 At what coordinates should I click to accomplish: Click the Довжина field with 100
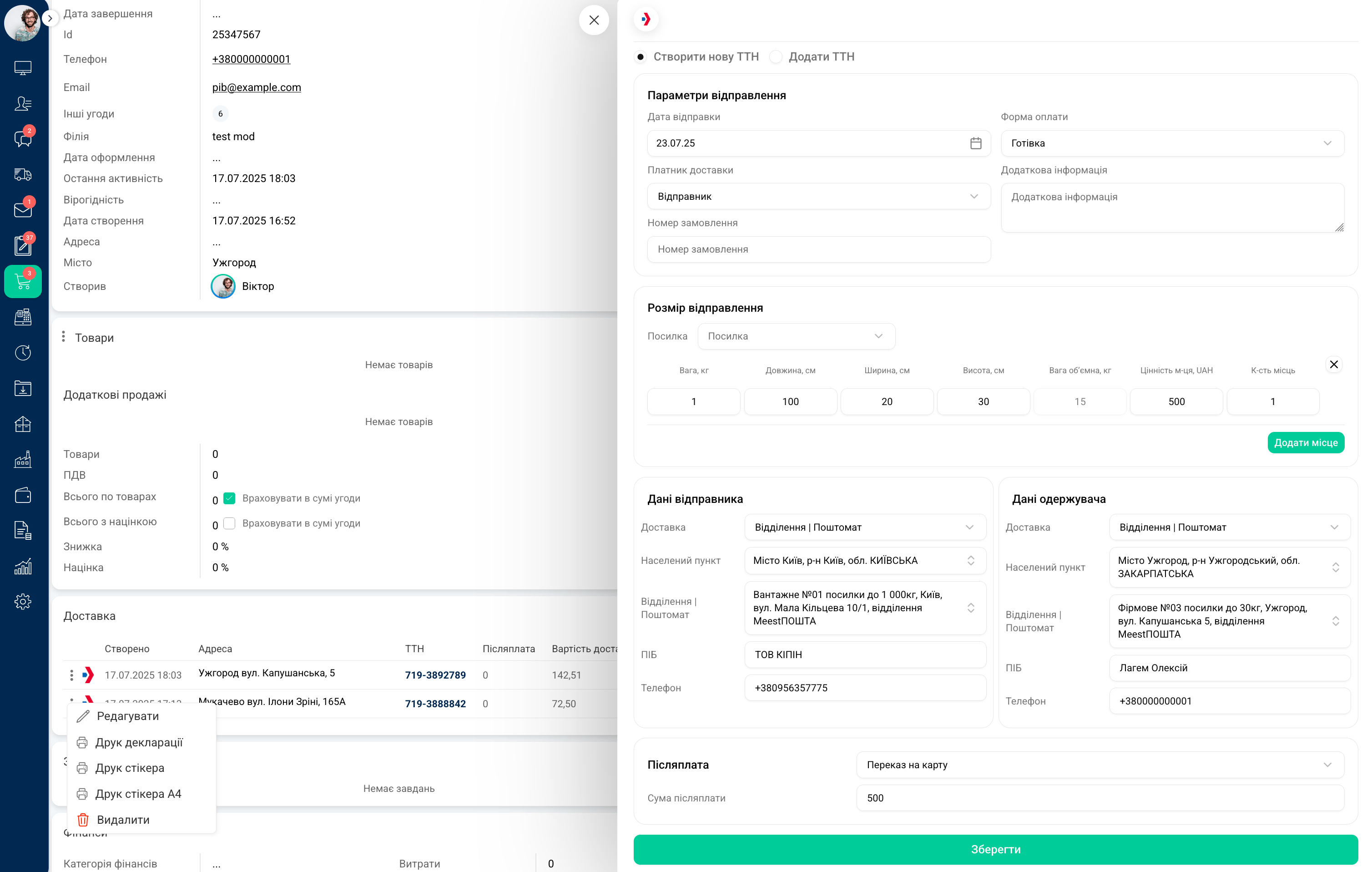tap(790, 402)
